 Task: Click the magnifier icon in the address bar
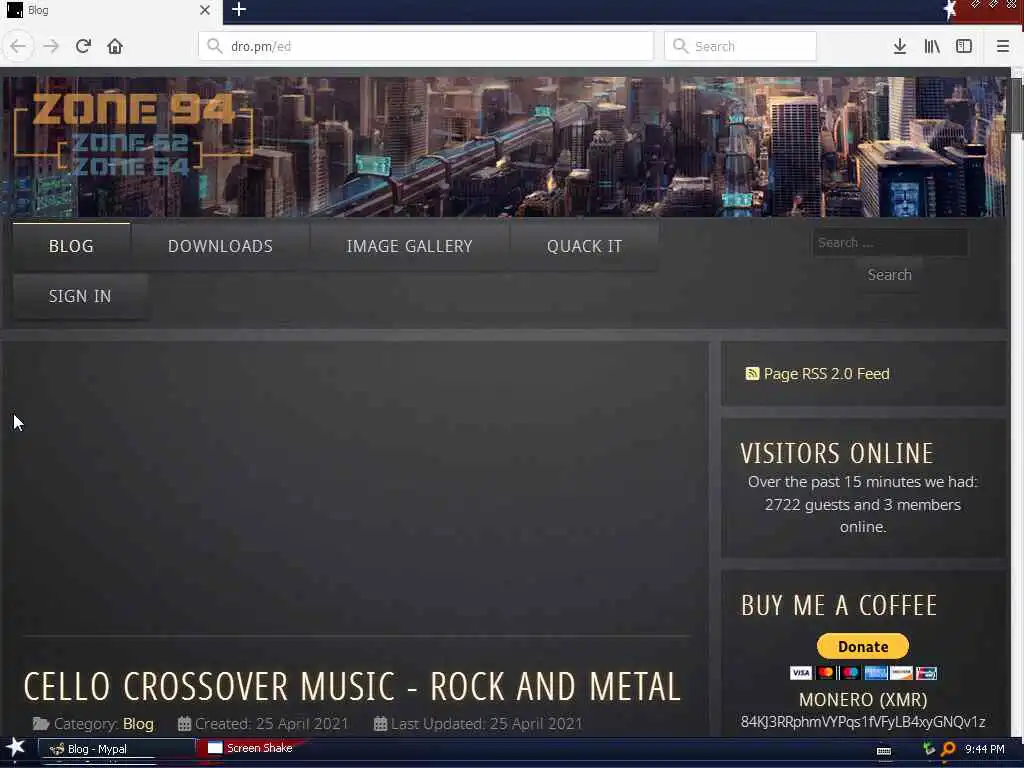pos(214,46)
